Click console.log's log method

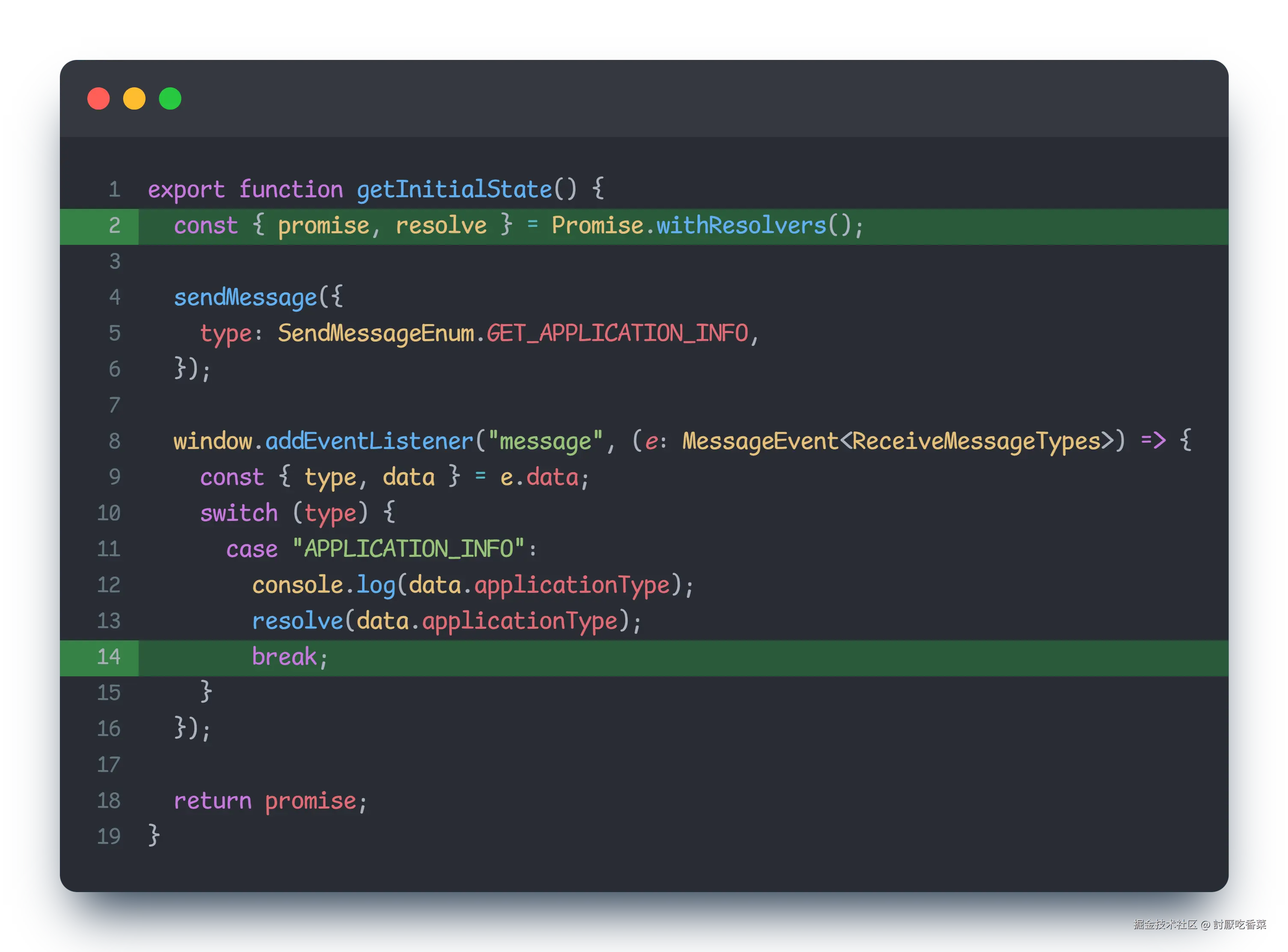(376, 586)
